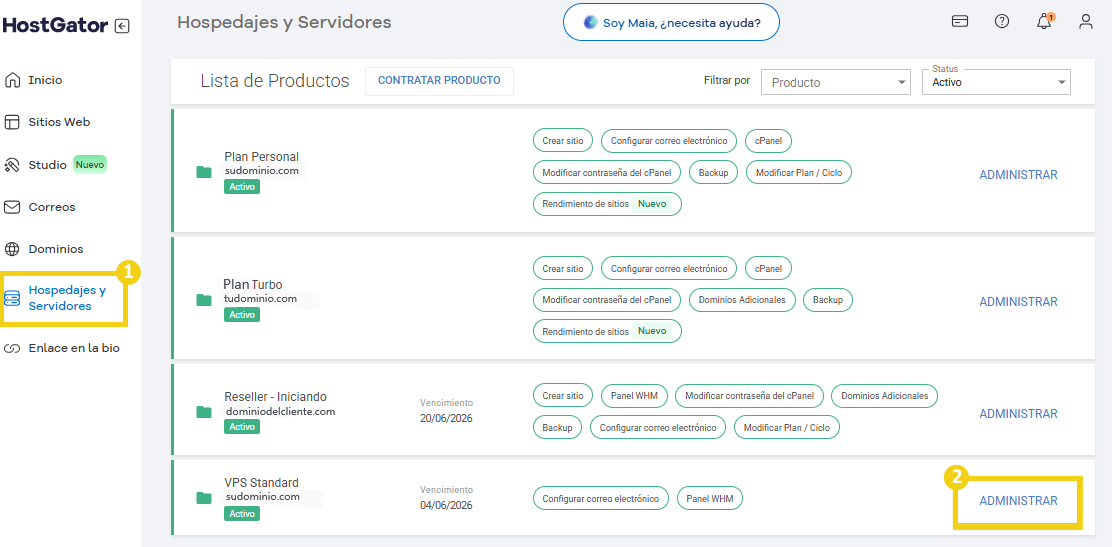Open the notifications bell icon
The width and height of the screenshot is (1112, 547).
pos(1044,22)
